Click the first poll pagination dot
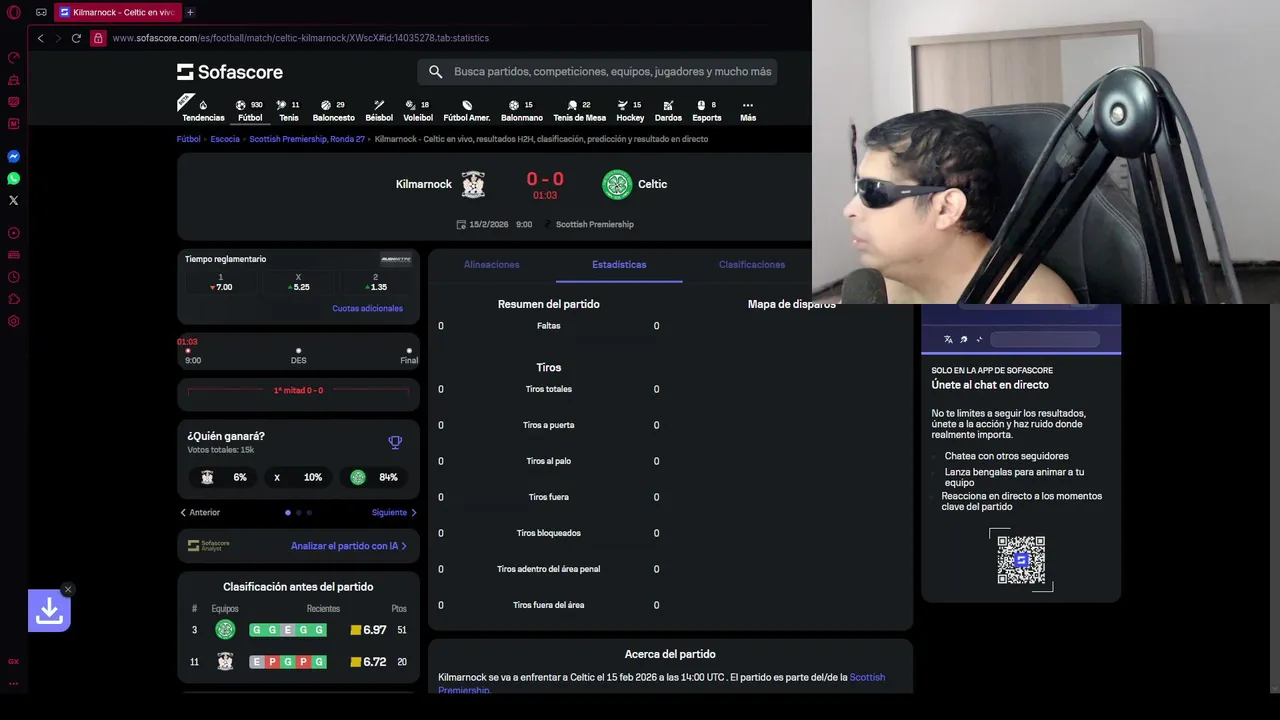 (x=288, y=512)
